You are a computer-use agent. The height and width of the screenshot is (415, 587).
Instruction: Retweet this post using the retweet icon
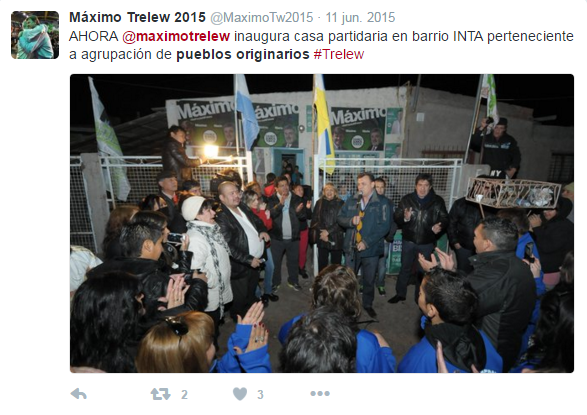(x=161, y=394)
